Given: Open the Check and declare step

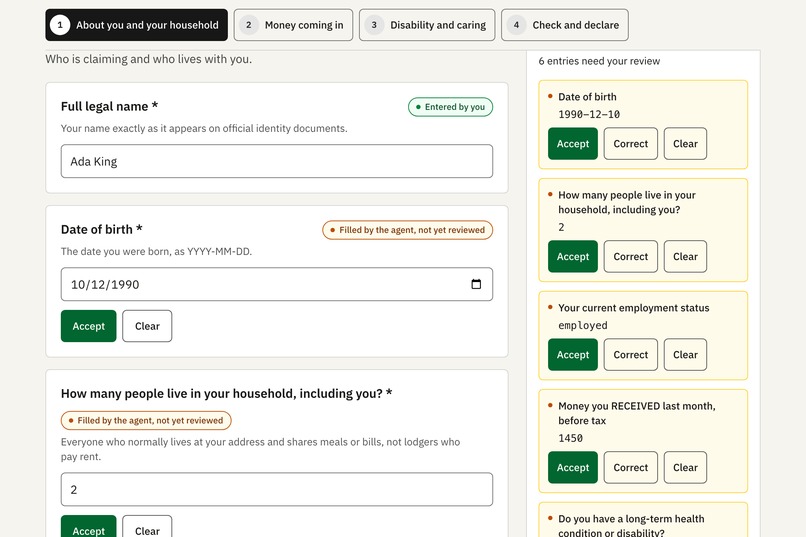Looking at the screenshot, I should (565, 25).
